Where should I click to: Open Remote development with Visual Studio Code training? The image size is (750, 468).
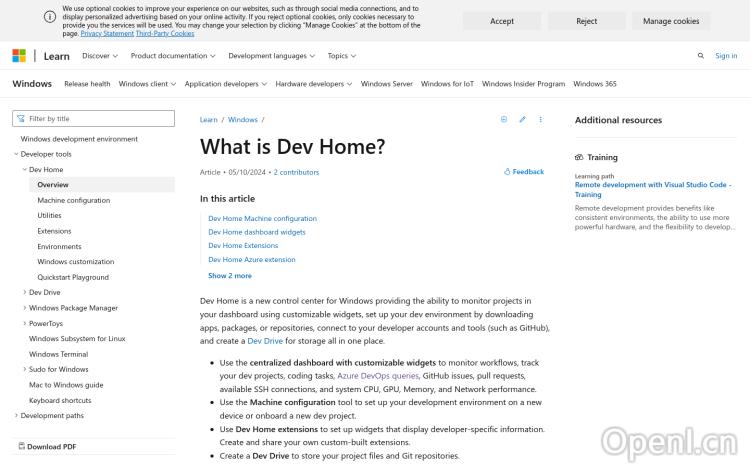pos(653,189)
